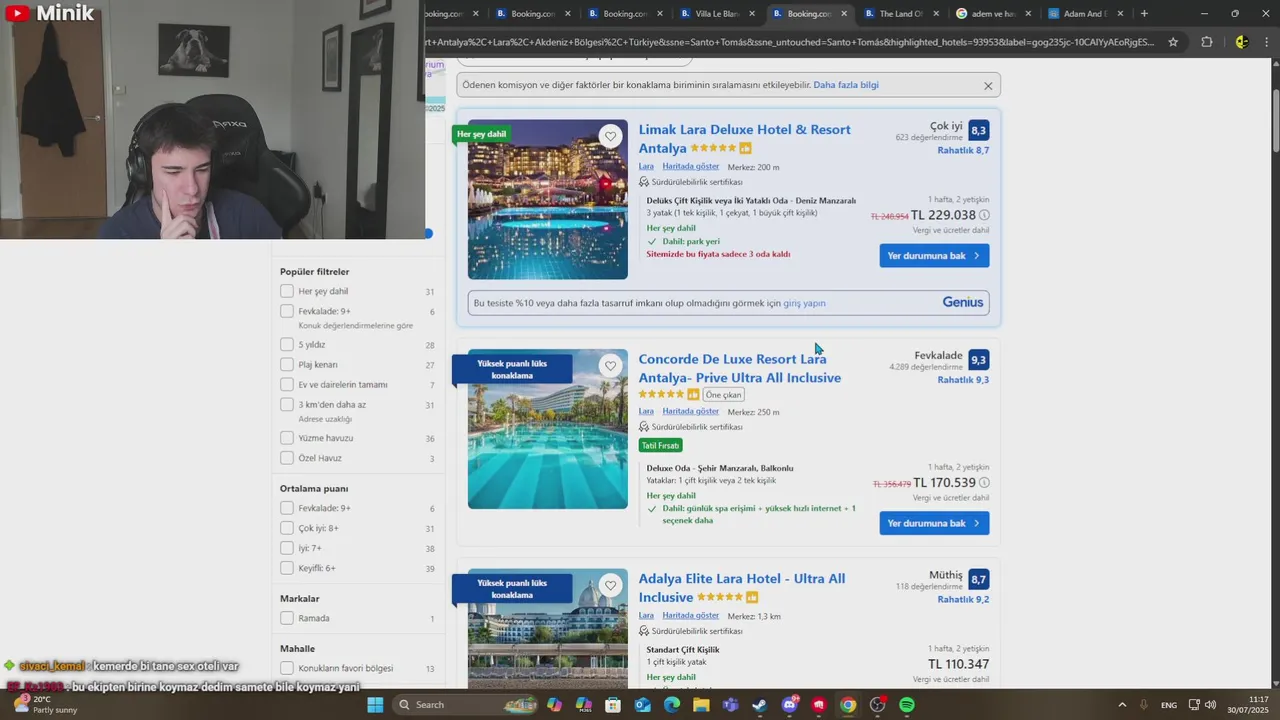The height and width of the screenshot is (720, 1280).
Task: Save Concorde De Luxe Resort with heart icon
Action: click(x=610, y=366)
